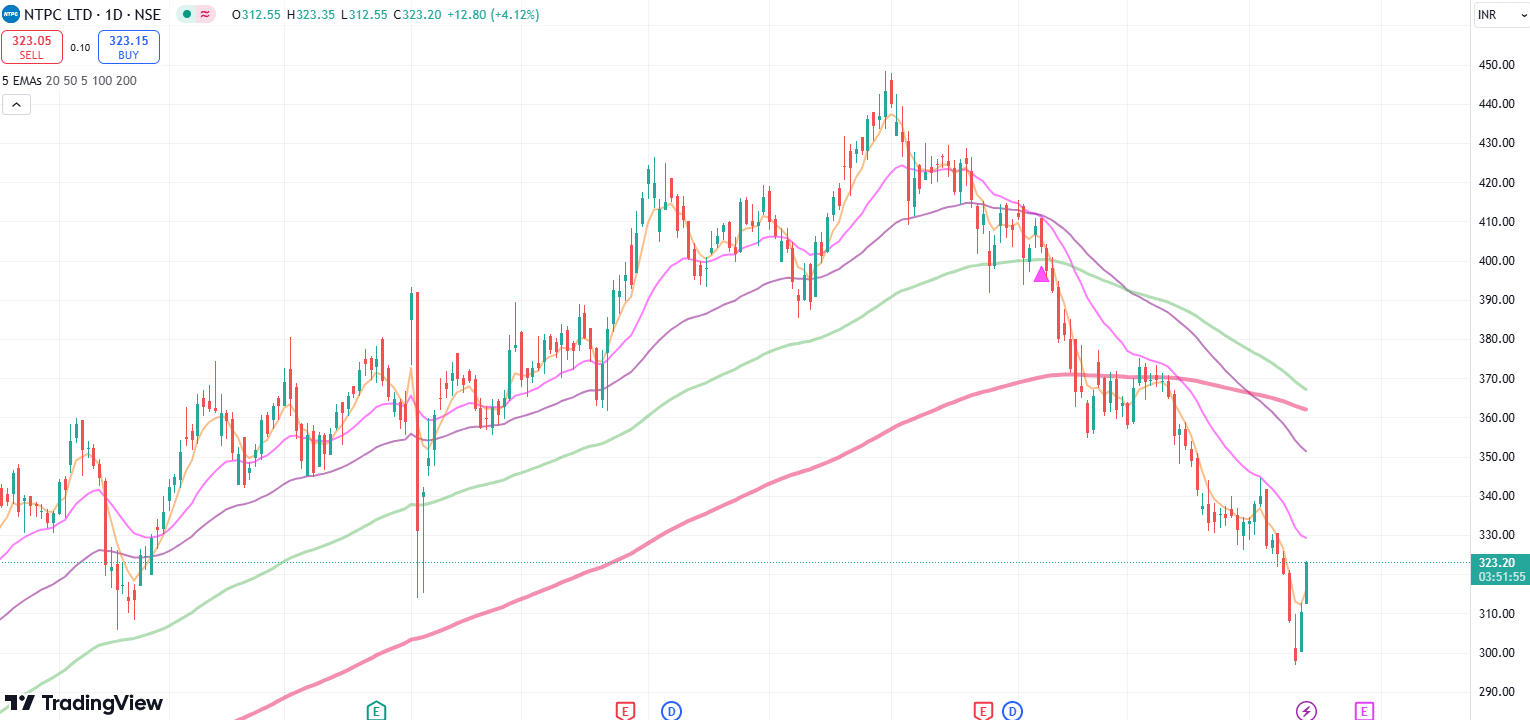Click the pink approximately-equal data icon

pos(205,15)
